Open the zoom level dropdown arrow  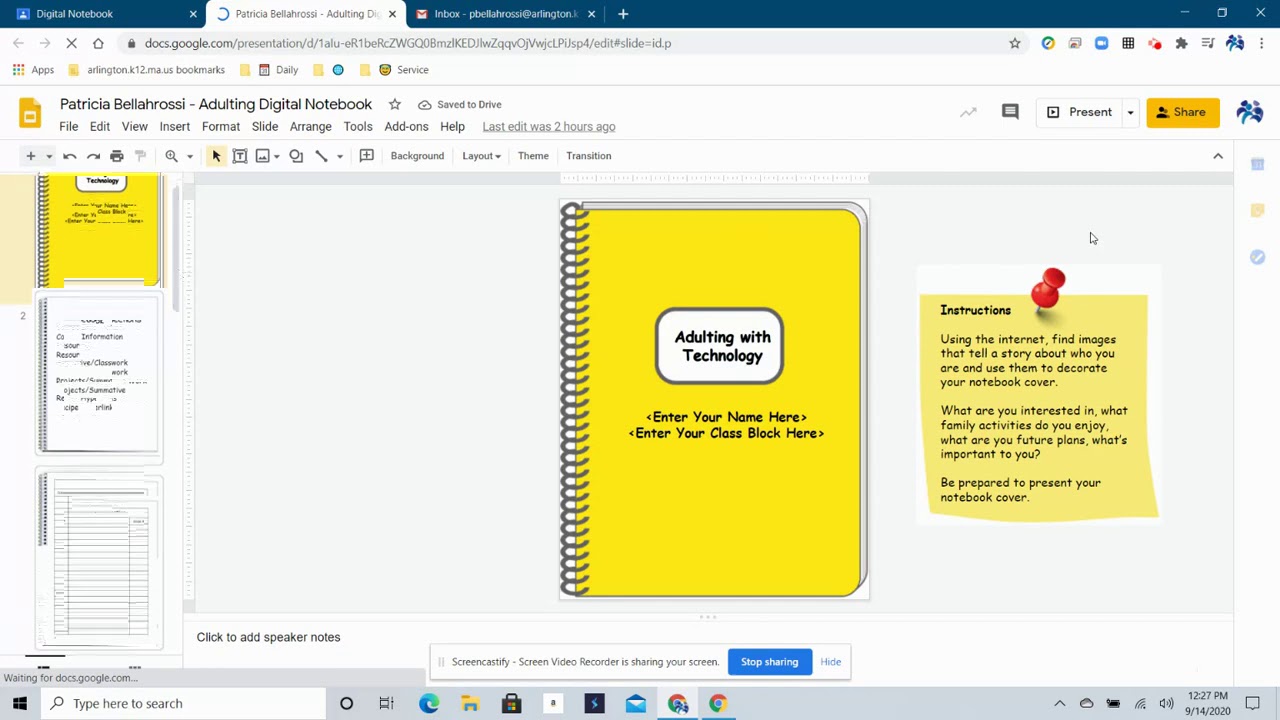coord(189,156)
